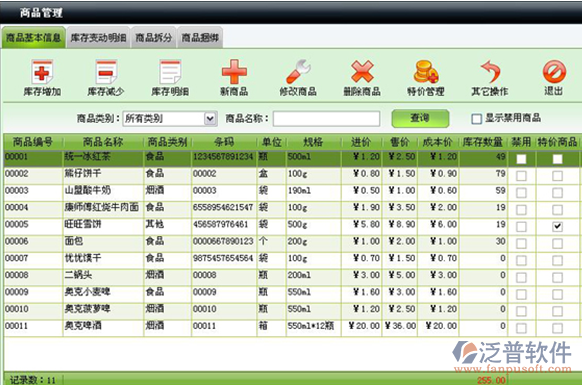Click the 其它操作 arrow icon
The height and width of the screenshot is (385, 582).
(490, 72)
